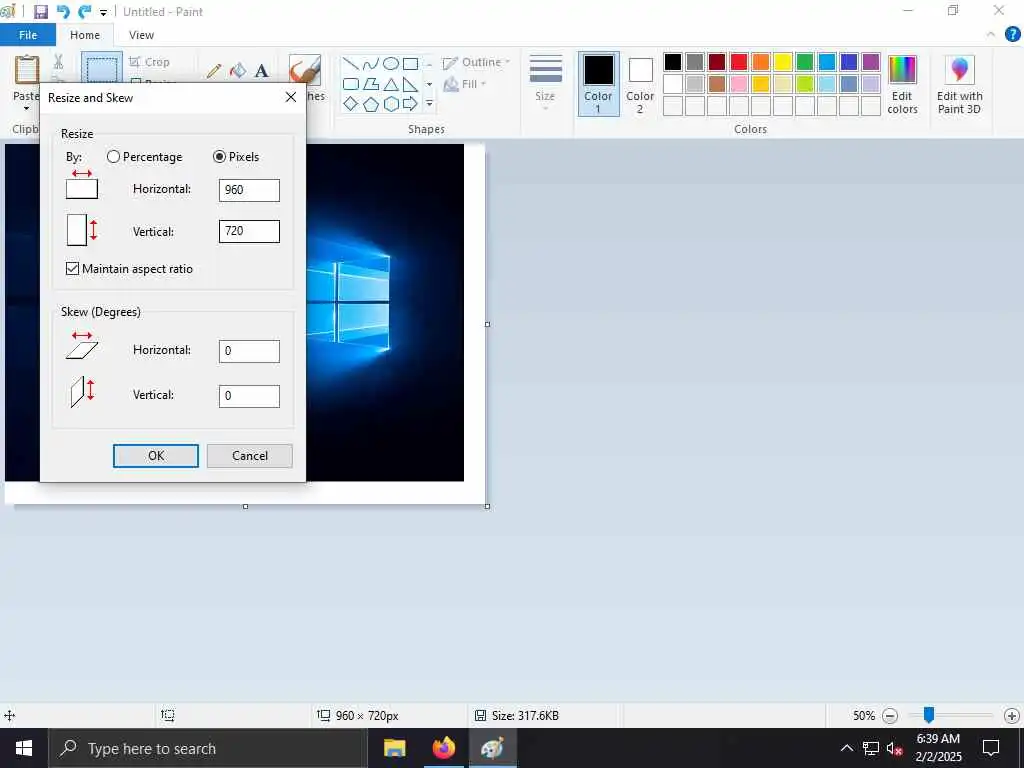This screenshot has width=1024, height=768.
Task: Switch to the View ribbon tab
Action: [141, 35]
